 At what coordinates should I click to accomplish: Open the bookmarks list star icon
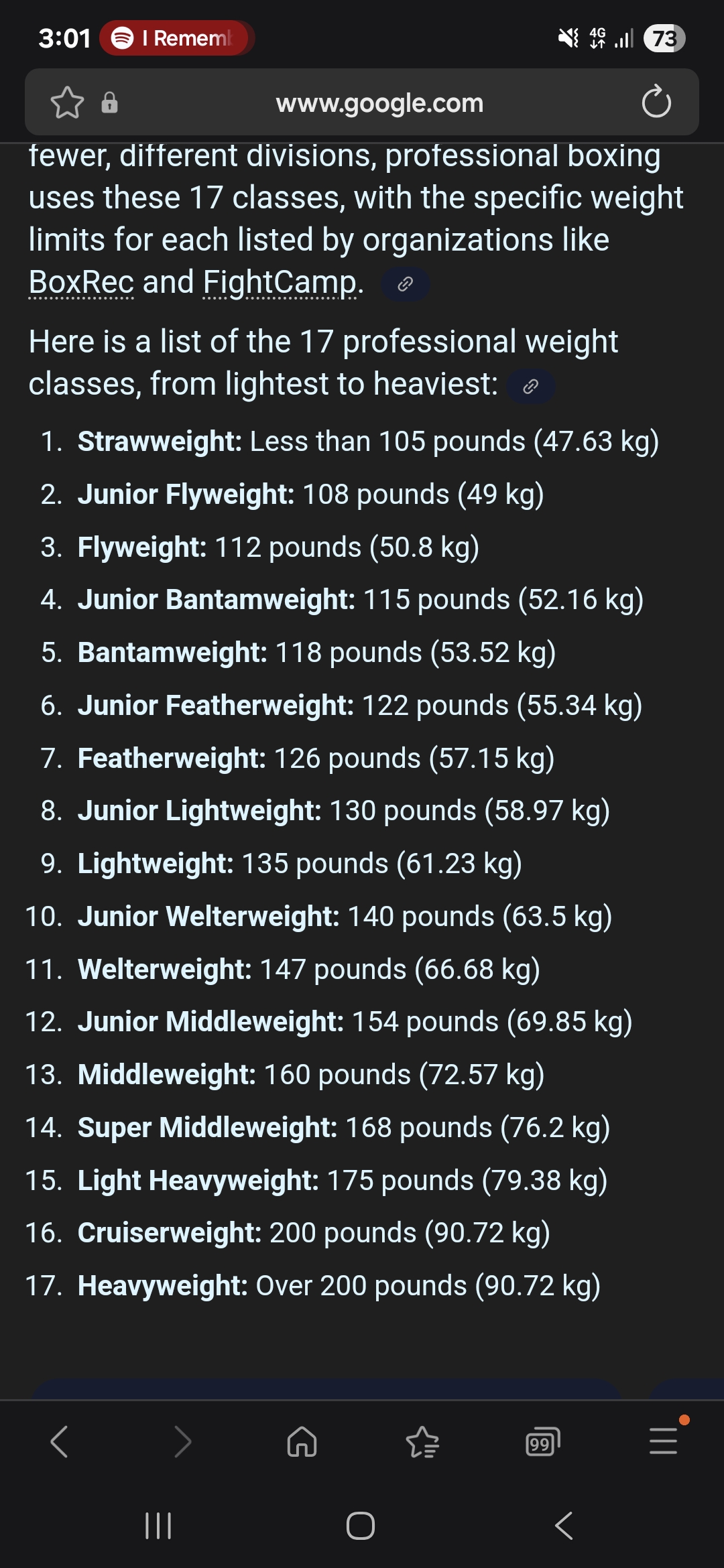pos(422,1441)
